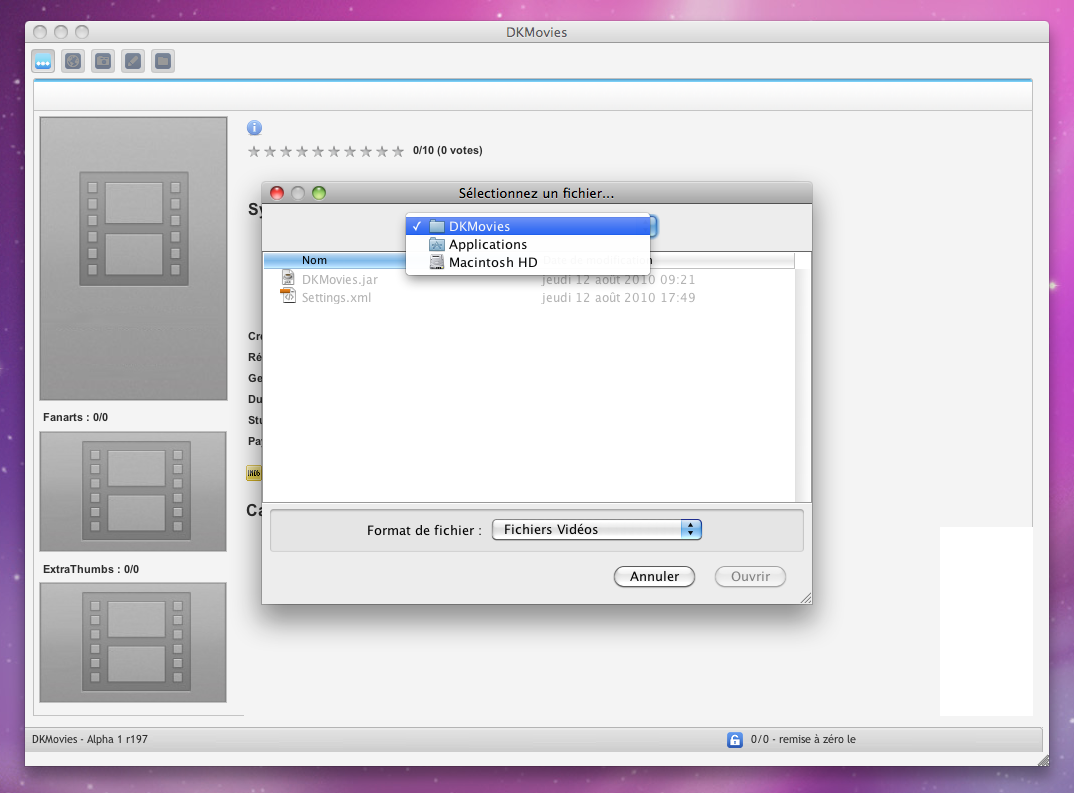Click the blue info icon above the rating
The width and height of the screenshot is (1074, 793).
[x=254, y=127]
